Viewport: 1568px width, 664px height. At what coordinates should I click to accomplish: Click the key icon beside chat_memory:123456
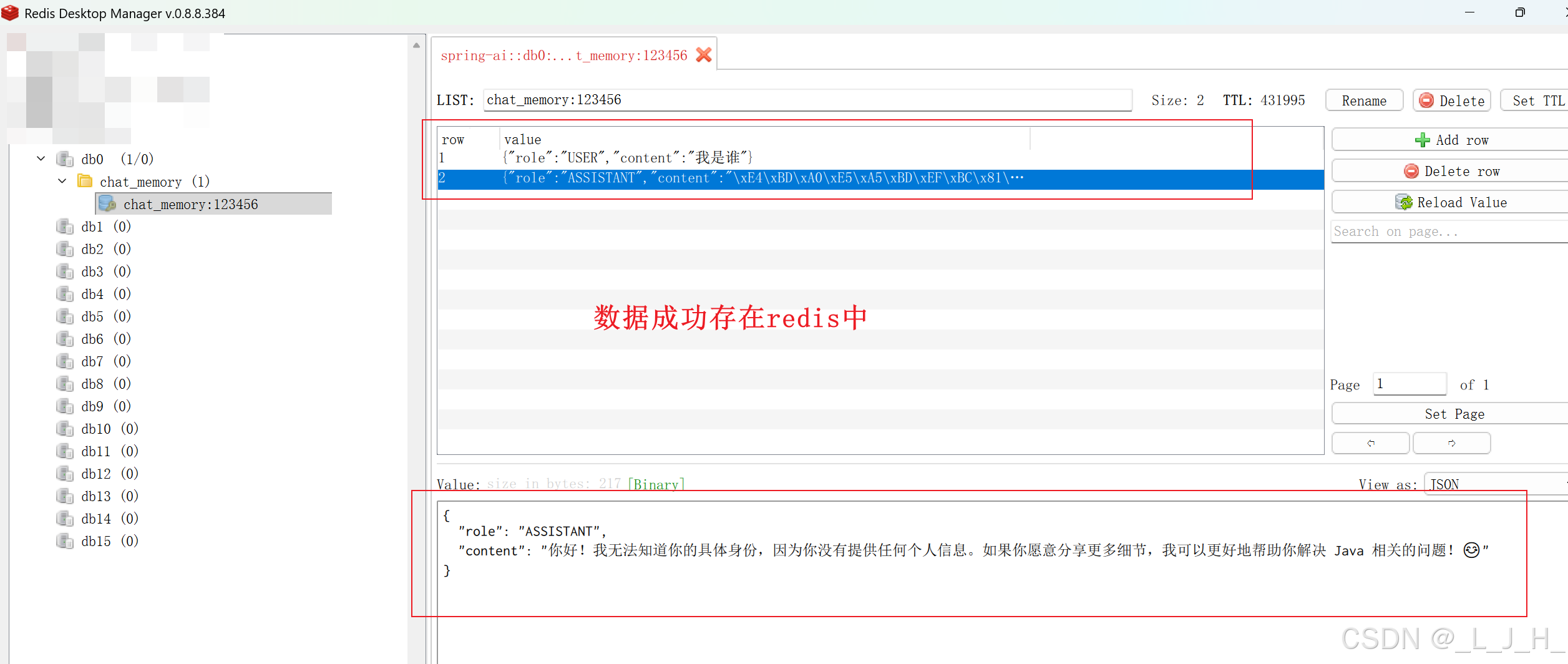click(x=107, y=203)
